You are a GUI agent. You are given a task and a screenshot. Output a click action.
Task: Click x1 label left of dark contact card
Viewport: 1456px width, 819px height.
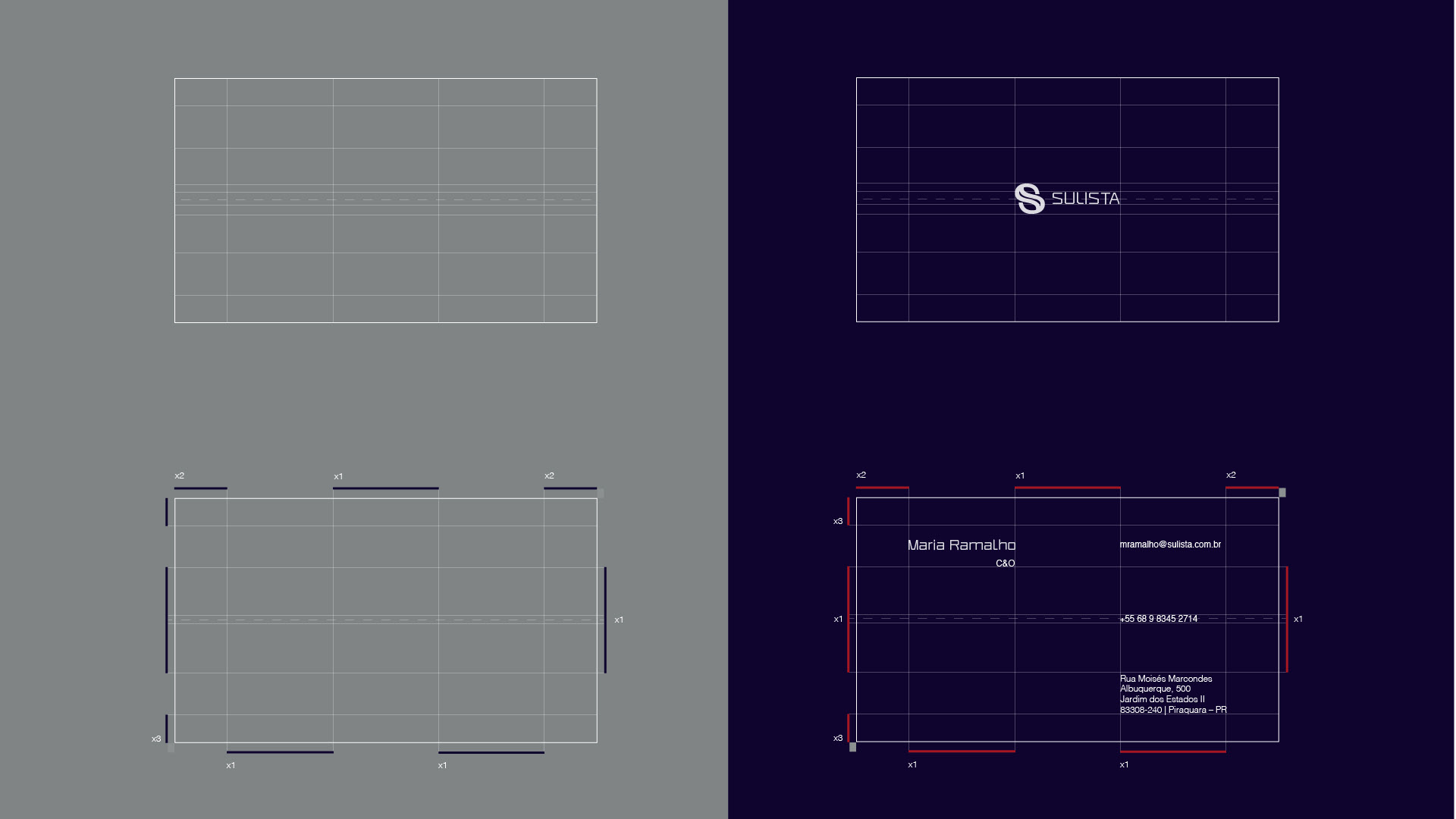click(838, 619)
